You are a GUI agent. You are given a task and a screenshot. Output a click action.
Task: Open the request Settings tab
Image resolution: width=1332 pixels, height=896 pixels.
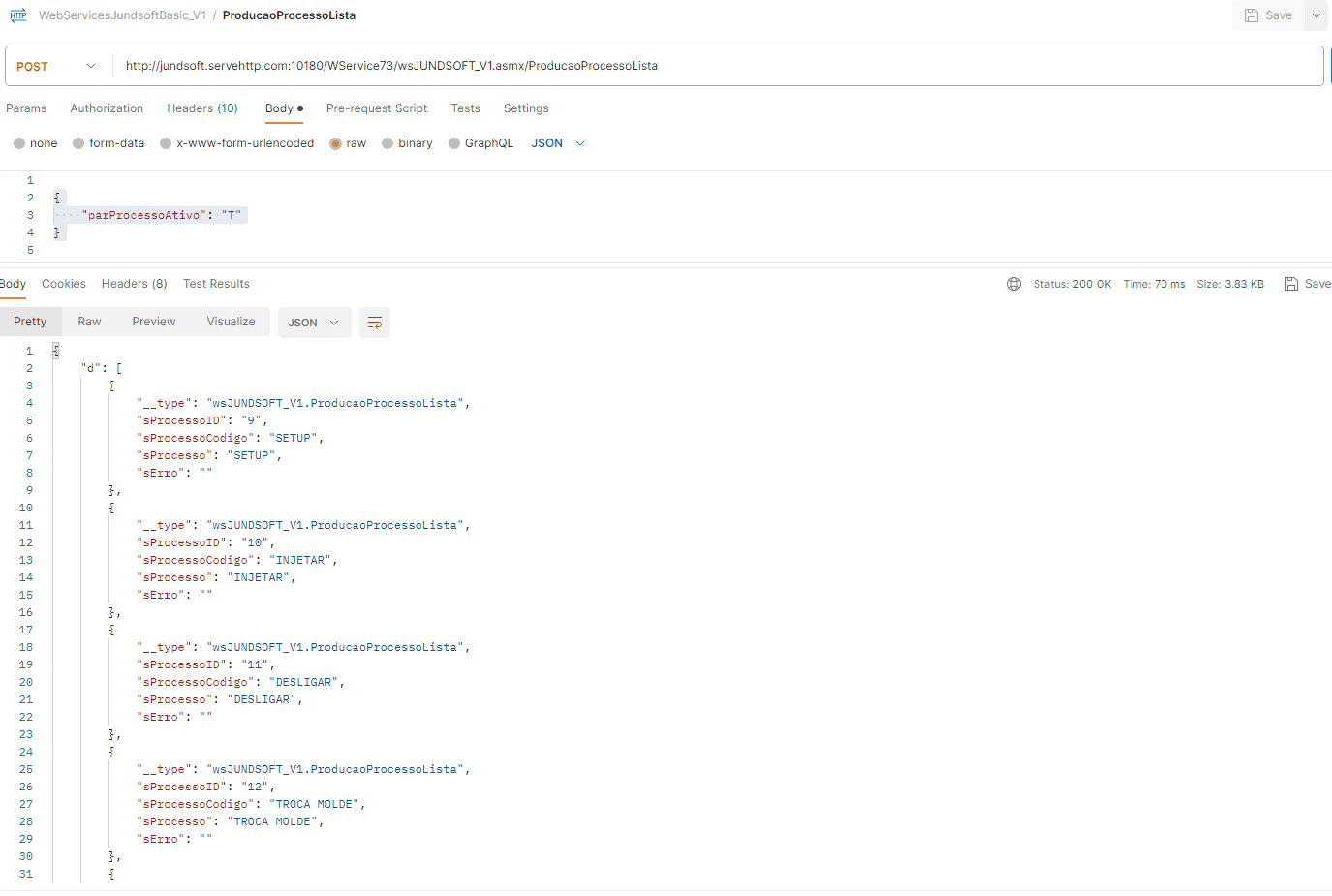coord(526,108)
